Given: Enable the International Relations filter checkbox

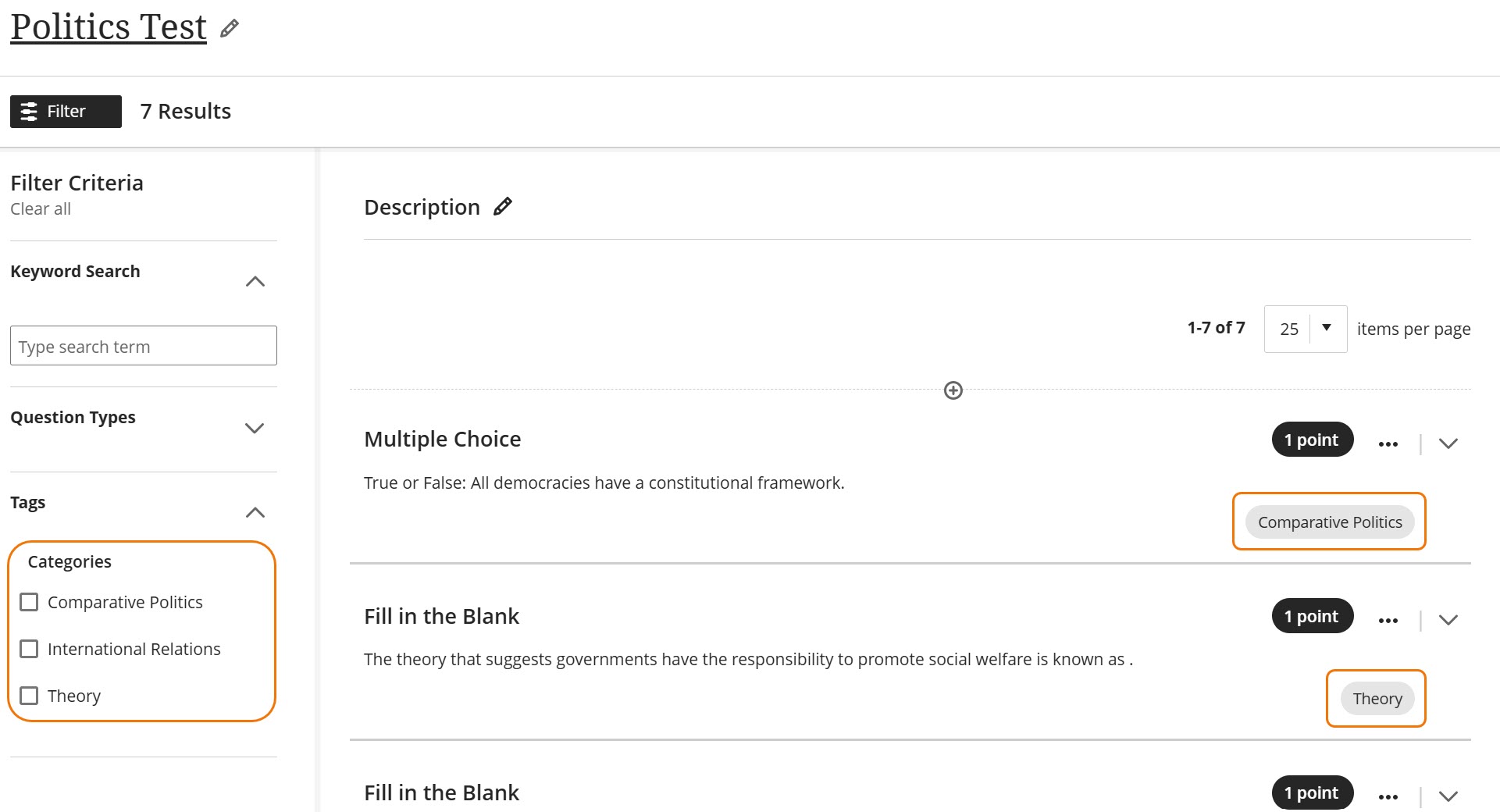Looking at the screenshot, I should 30,648.
